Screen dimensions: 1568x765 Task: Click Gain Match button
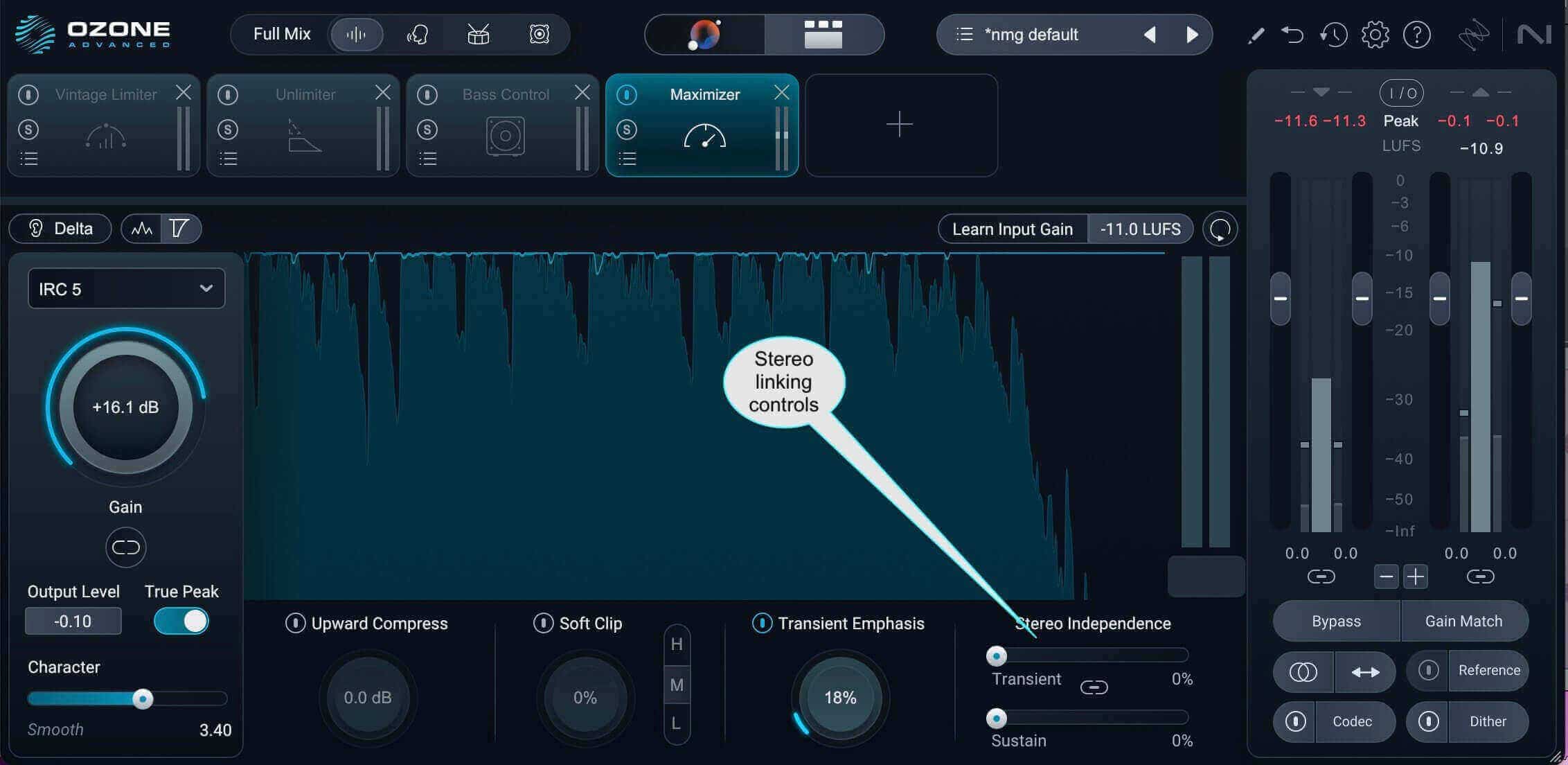(1464, 621)
